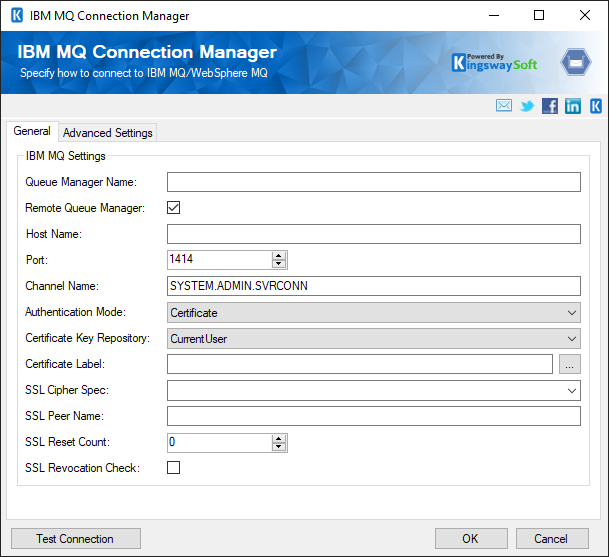Open the email envelope icon
This screenshot has height=557, width=609.
504,105
